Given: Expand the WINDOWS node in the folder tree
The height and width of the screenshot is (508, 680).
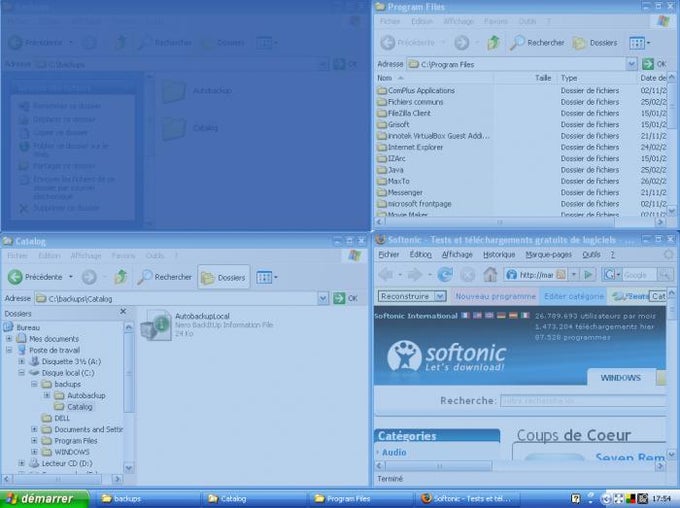Looking at the screenshot, I should point(34,452).
